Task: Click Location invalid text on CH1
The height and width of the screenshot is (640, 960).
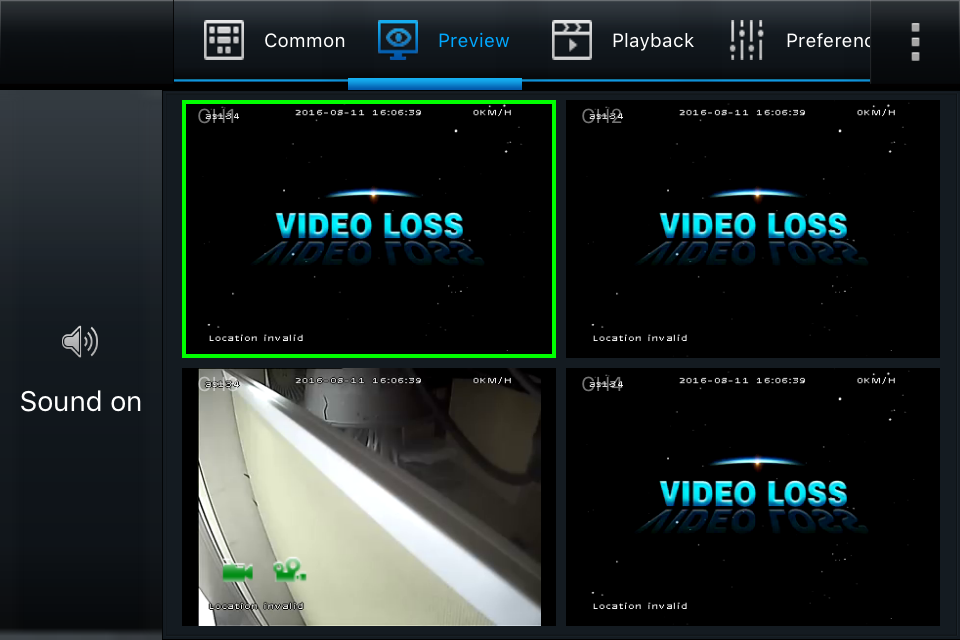Action: [256, 337]
